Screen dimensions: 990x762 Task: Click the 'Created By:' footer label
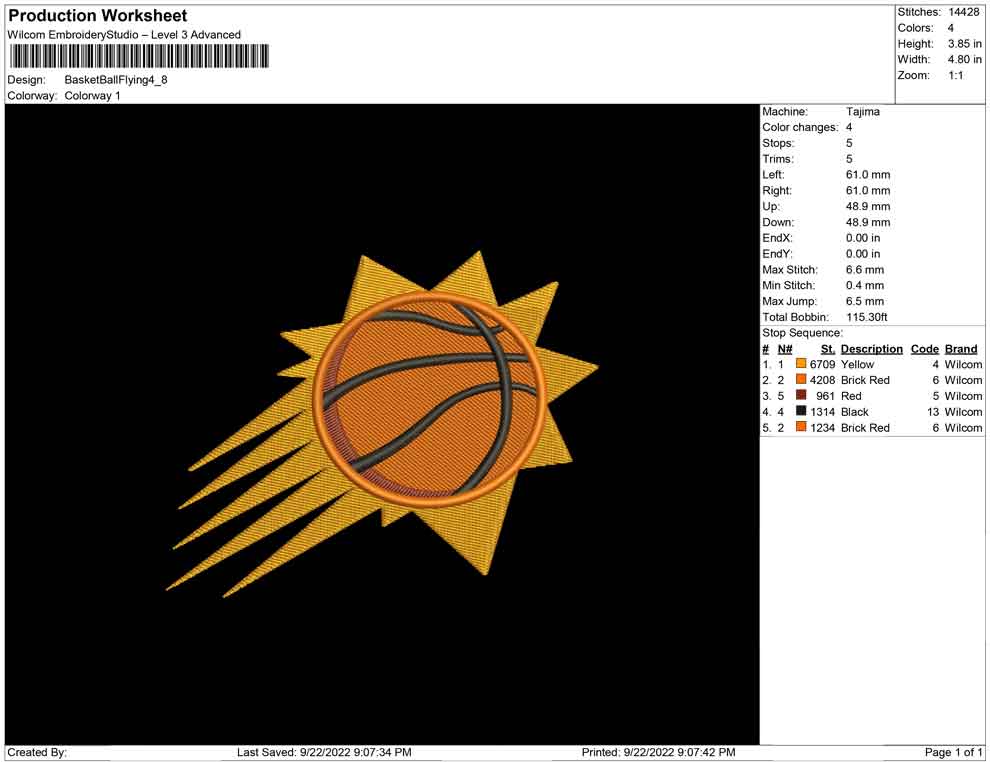point(37,752)
